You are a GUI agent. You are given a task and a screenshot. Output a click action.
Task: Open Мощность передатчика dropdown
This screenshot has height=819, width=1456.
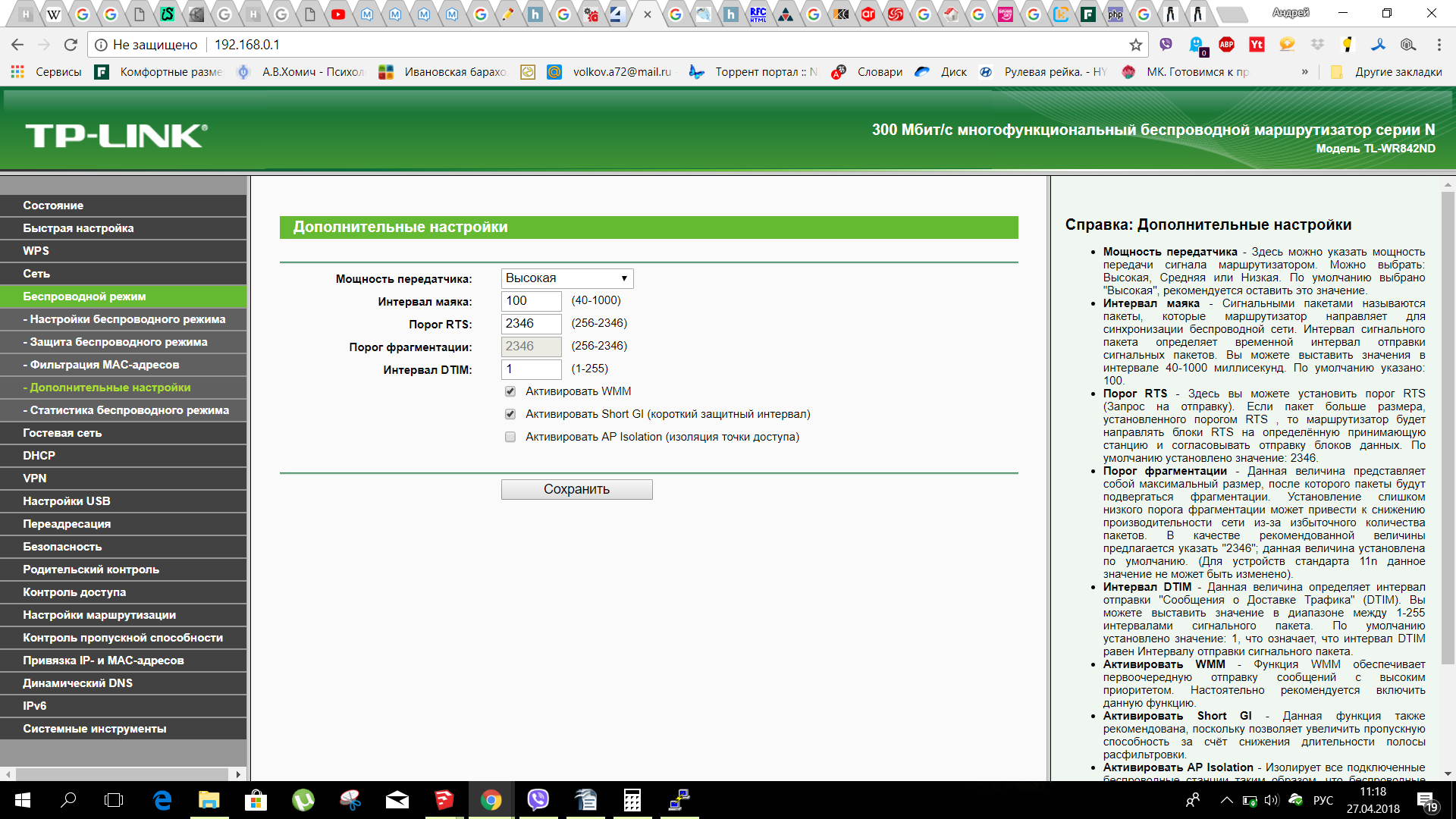pos(566,278)
